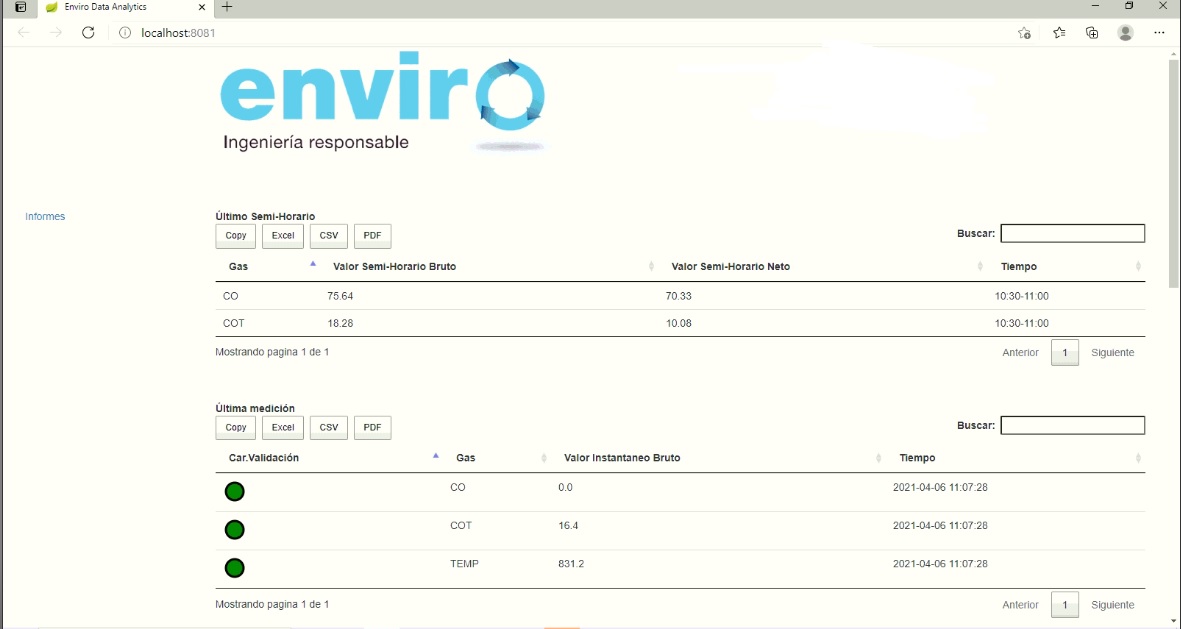This screenshot has width=1181, height=629.
Task: Sort Semi-Horario table by Tiempo column
Action: point(1067,267)
